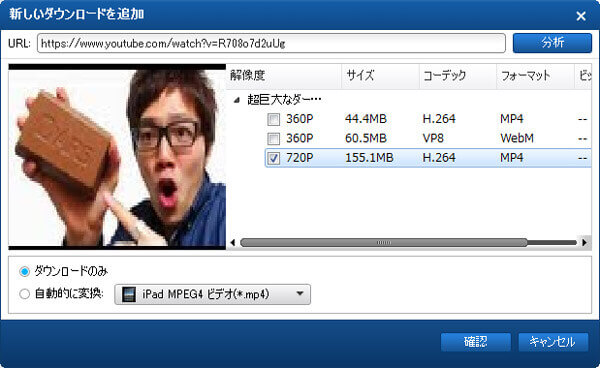This screenshot has width=600, height=368.
Task: Click the MP4 format in 44.4MB row
Action: pos(511,119)
